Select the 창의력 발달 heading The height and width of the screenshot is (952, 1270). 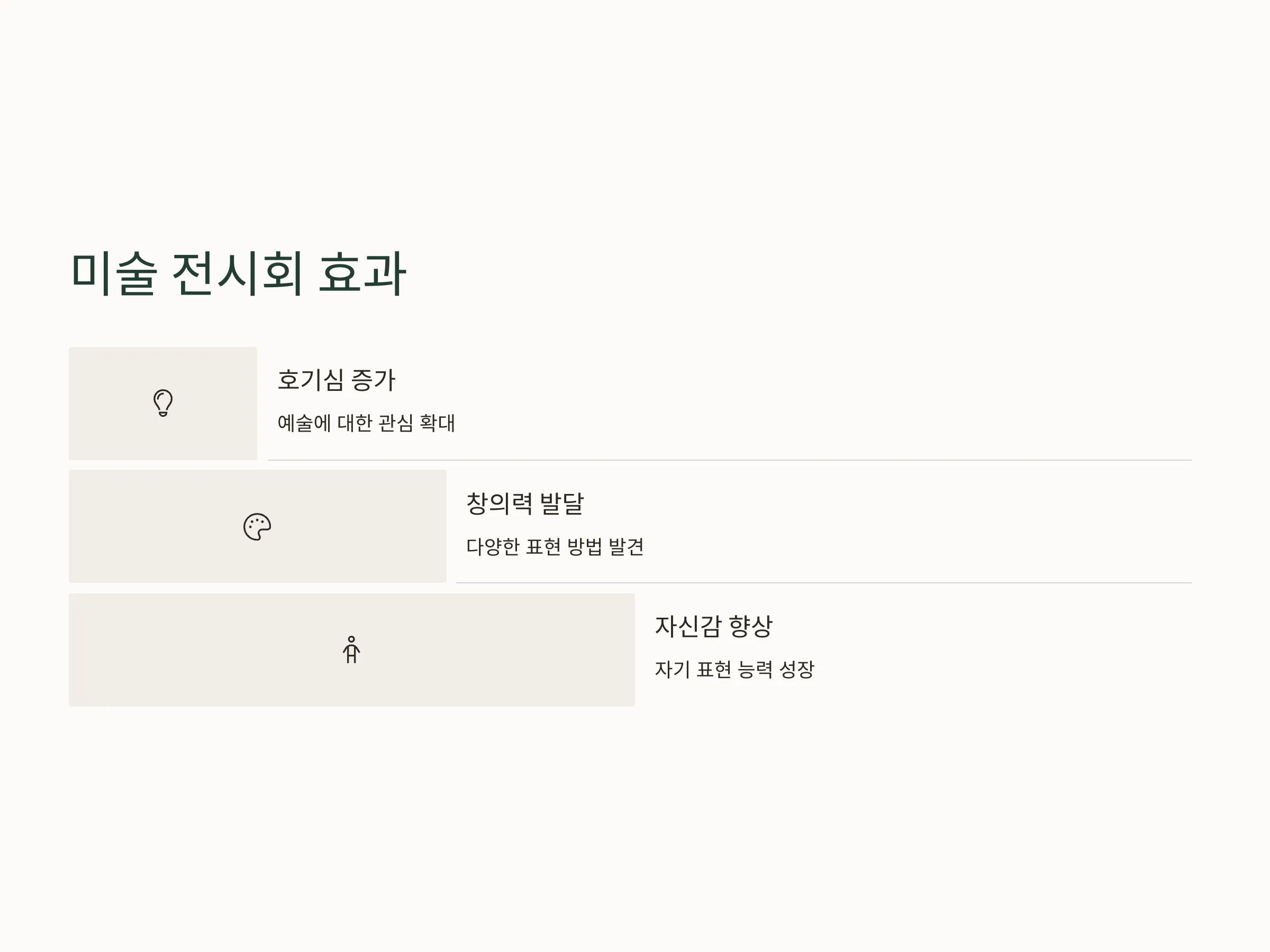click(525, 504)
